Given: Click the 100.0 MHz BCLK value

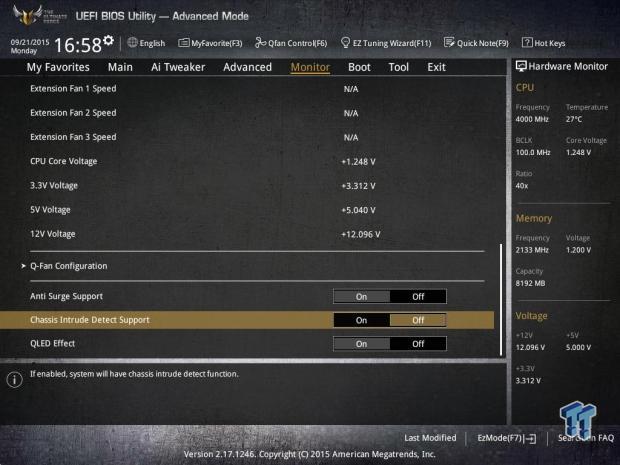Looking at the screenshot, I should (x=533, y=152).
